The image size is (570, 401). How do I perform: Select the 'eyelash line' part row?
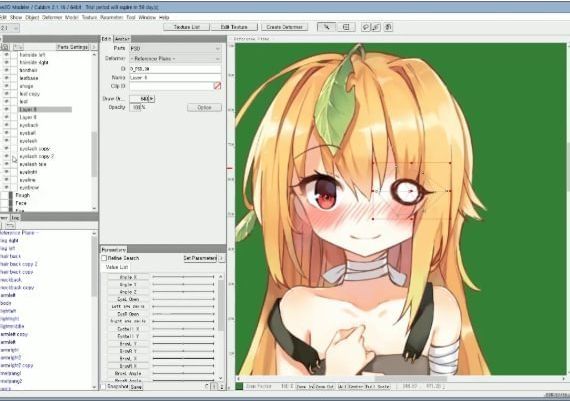click(33, 164)
